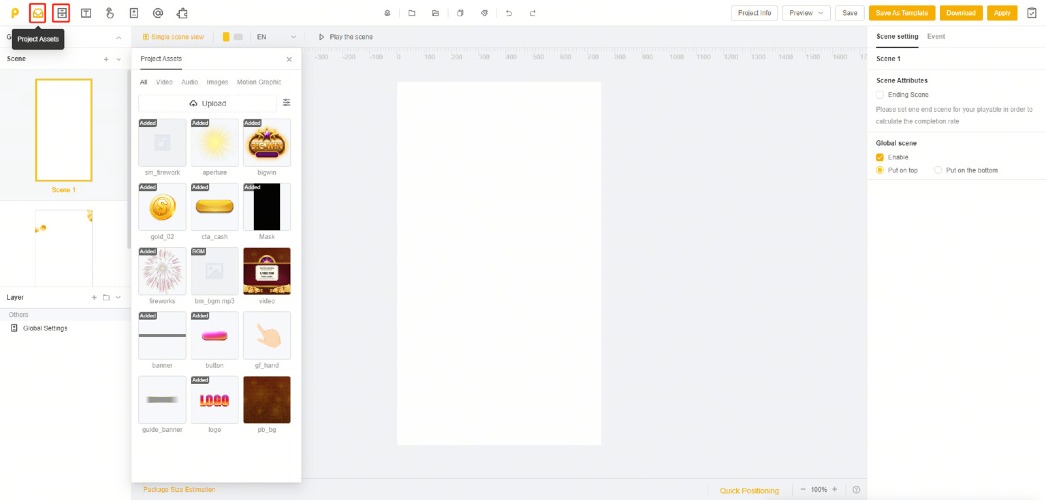The height and width of the screenshot is (500, 1046).
Task: Open Package Size Estimation link
Action: pos(179,489)
